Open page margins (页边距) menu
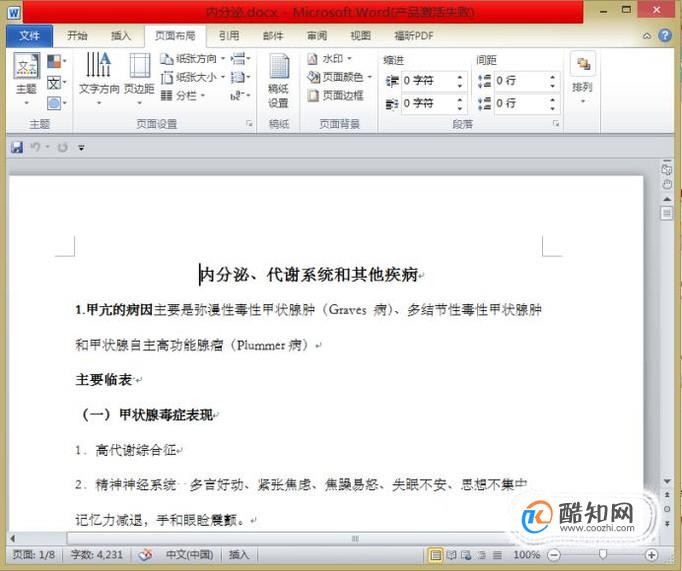The height and width of the screenshot is (571, 682). [x=139, y=79]
